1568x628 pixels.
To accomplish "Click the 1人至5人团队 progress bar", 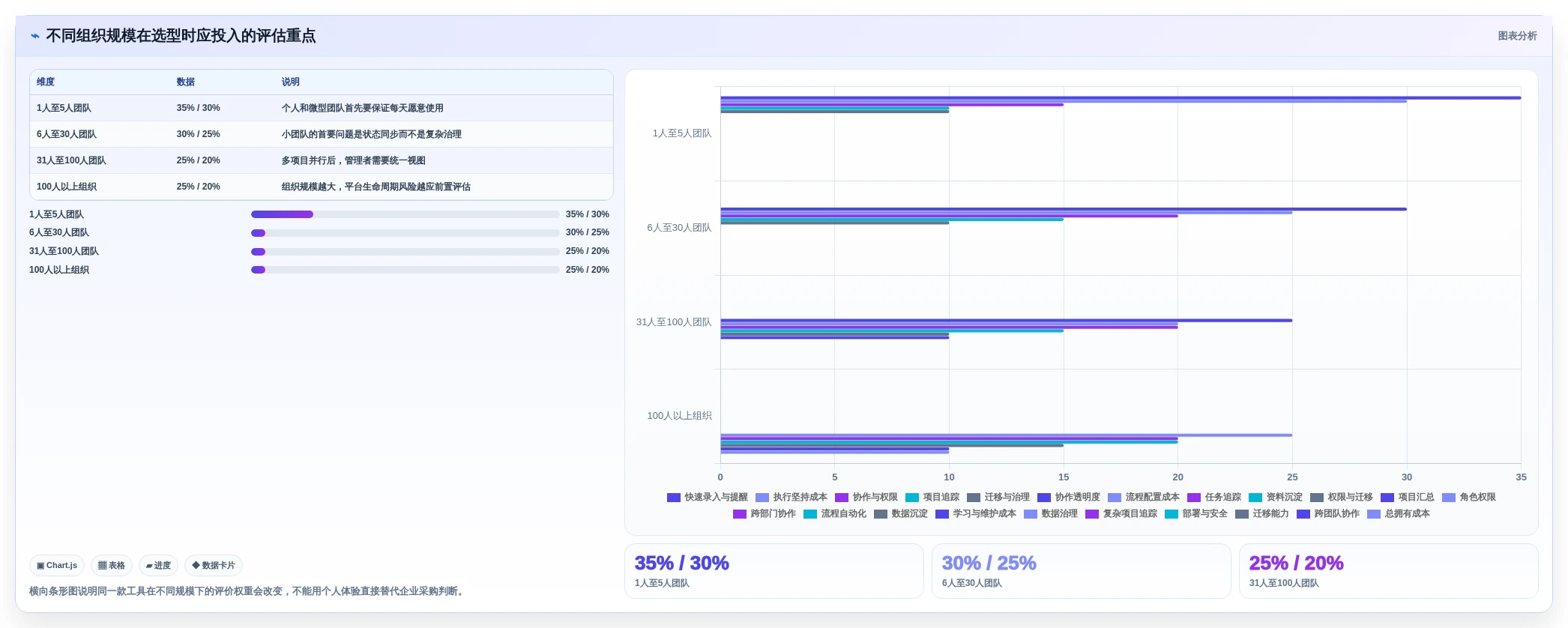I will point(405,214).
